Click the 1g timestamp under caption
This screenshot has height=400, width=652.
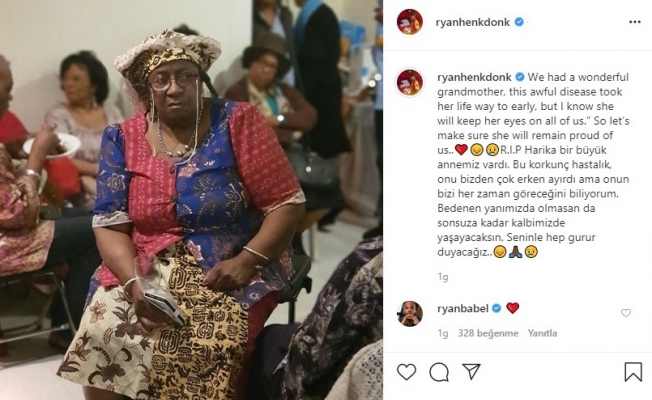[443, 277]
